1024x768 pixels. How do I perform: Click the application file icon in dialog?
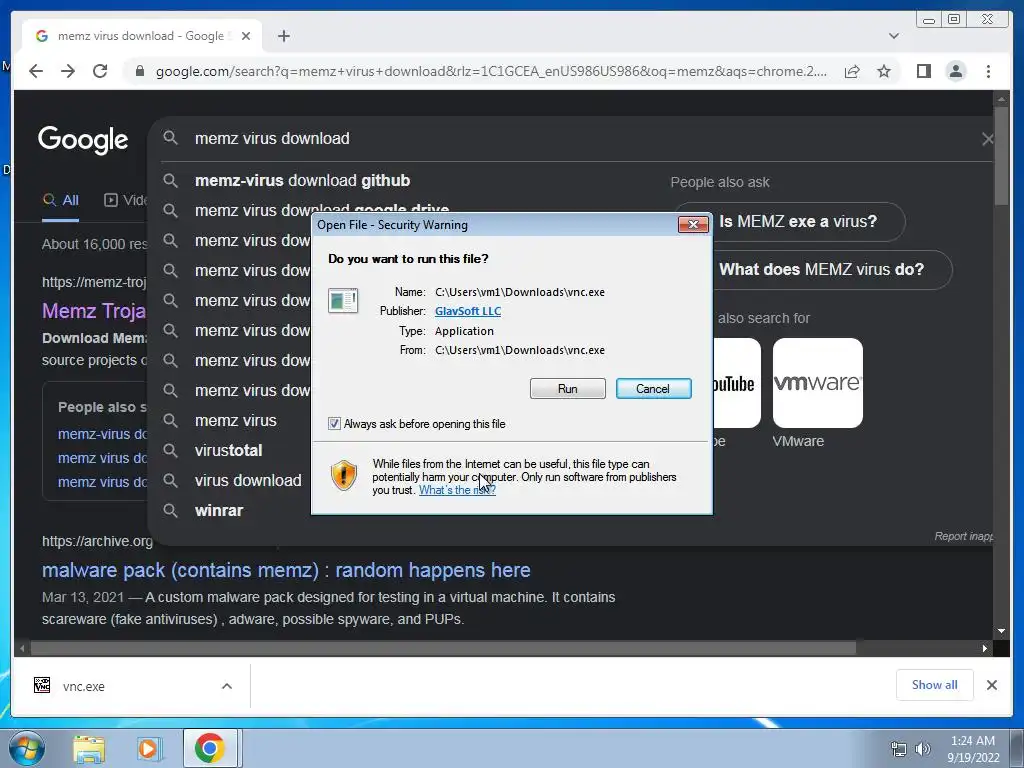tap(343, 301)
